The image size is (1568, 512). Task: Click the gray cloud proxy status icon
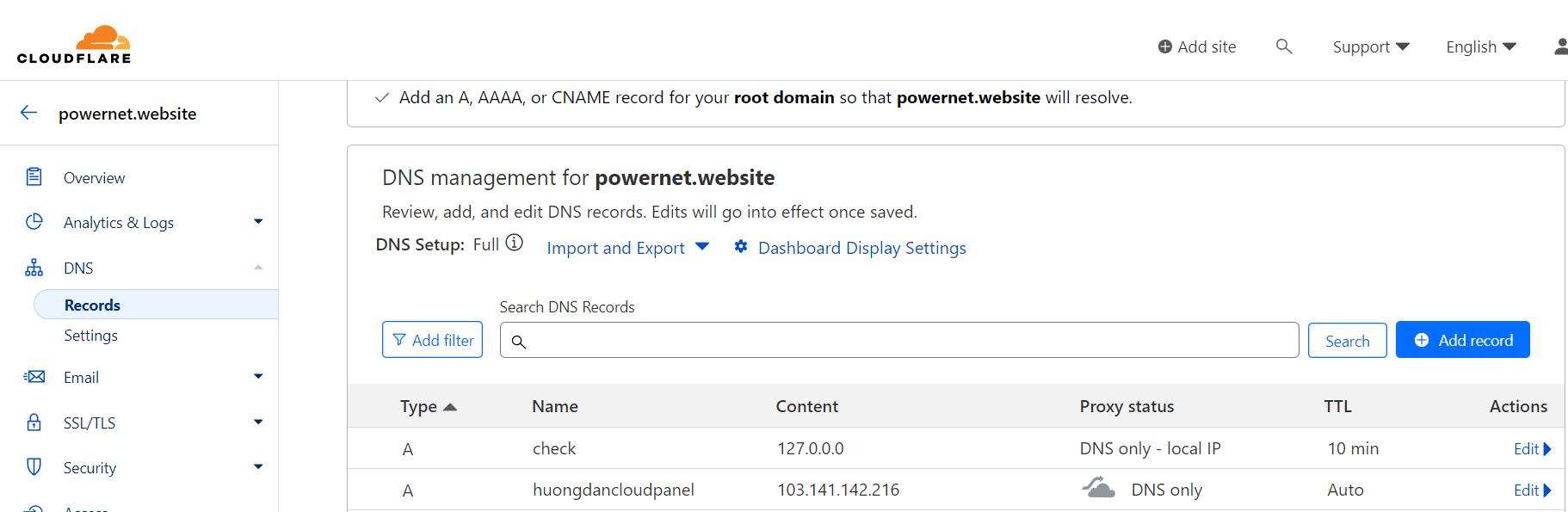coord(1098,489)
